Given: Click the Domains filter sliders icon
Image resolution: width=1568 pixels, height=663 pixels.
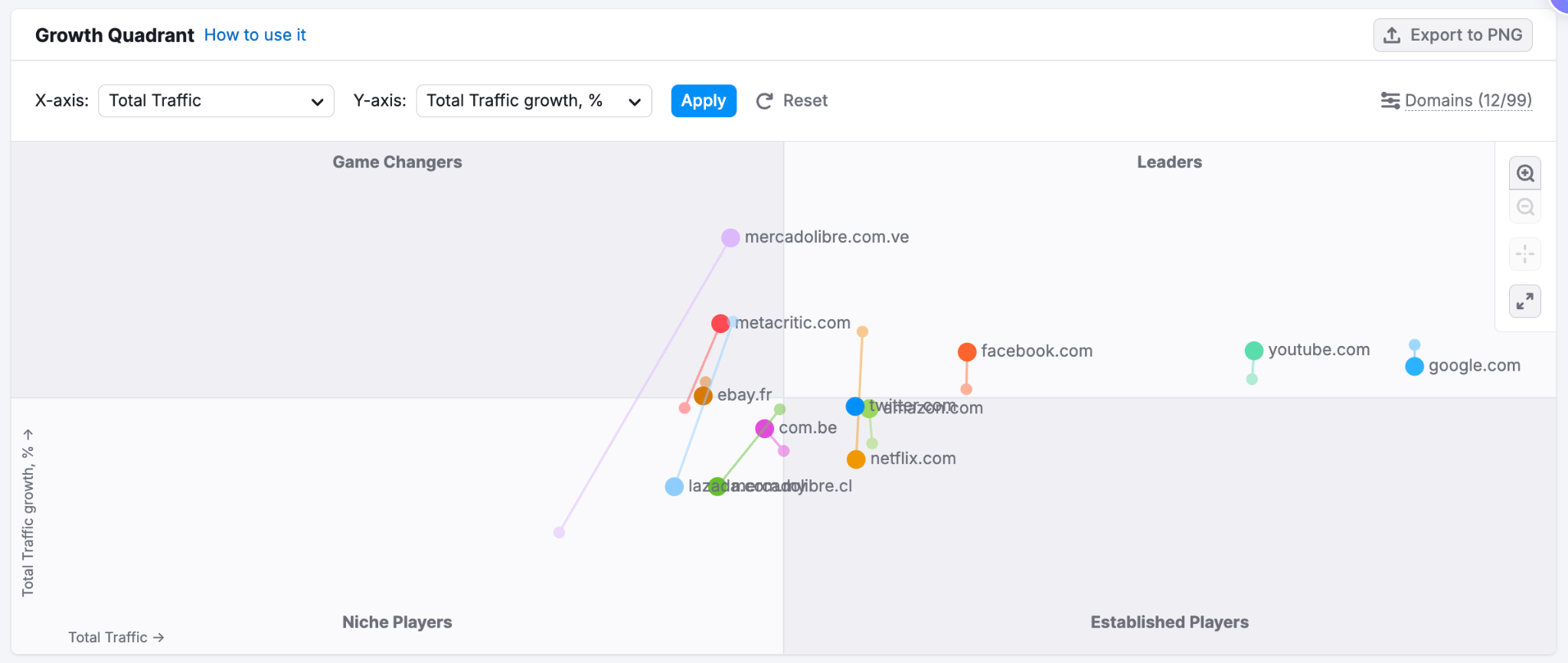Looking at the screenshot, I should [1390, 100].
